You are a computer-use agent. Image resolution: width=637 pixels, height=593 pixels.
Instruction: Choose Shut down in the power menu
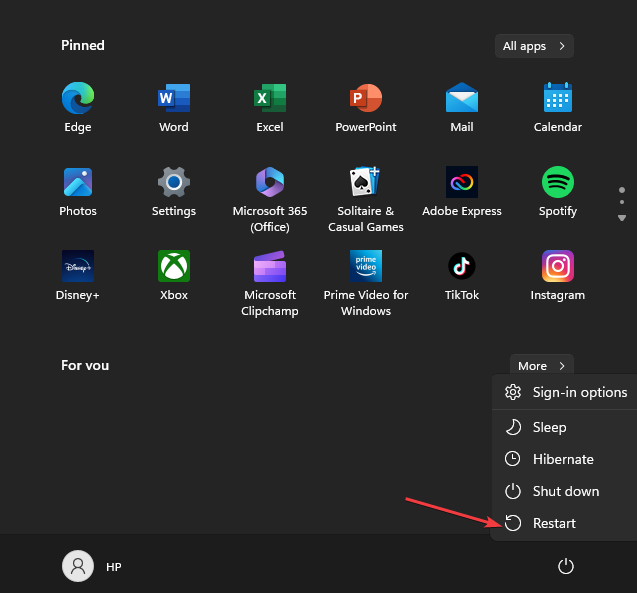[565, 491]
